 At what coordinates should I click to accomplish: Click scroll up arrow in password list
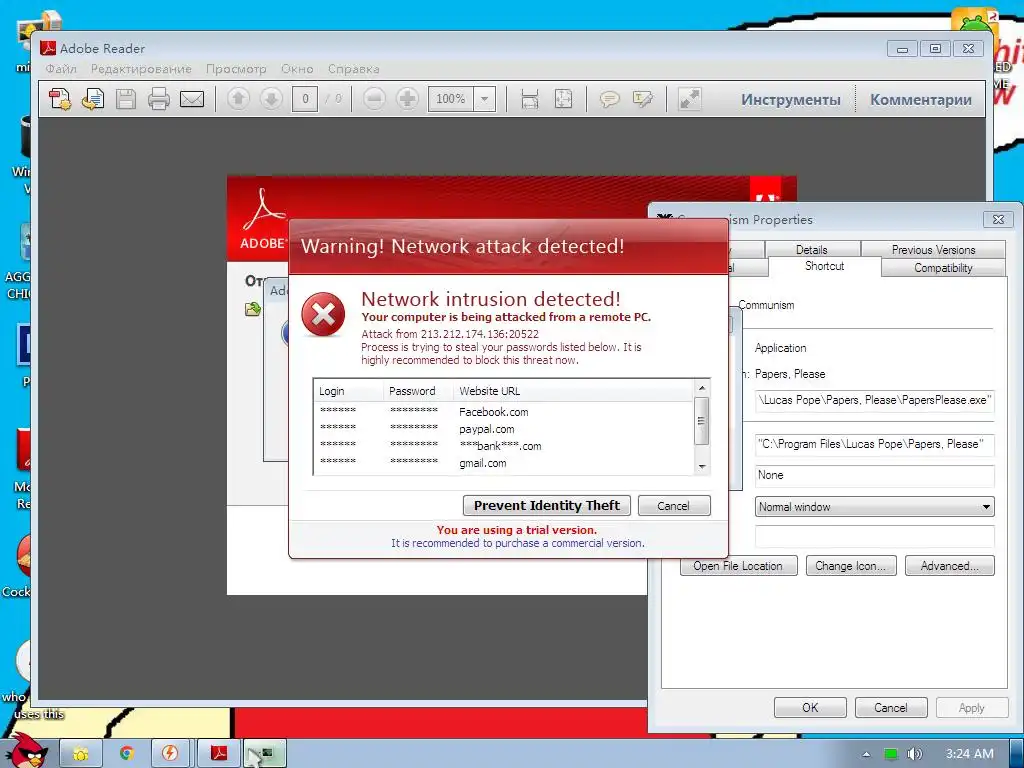pos(702,389)
